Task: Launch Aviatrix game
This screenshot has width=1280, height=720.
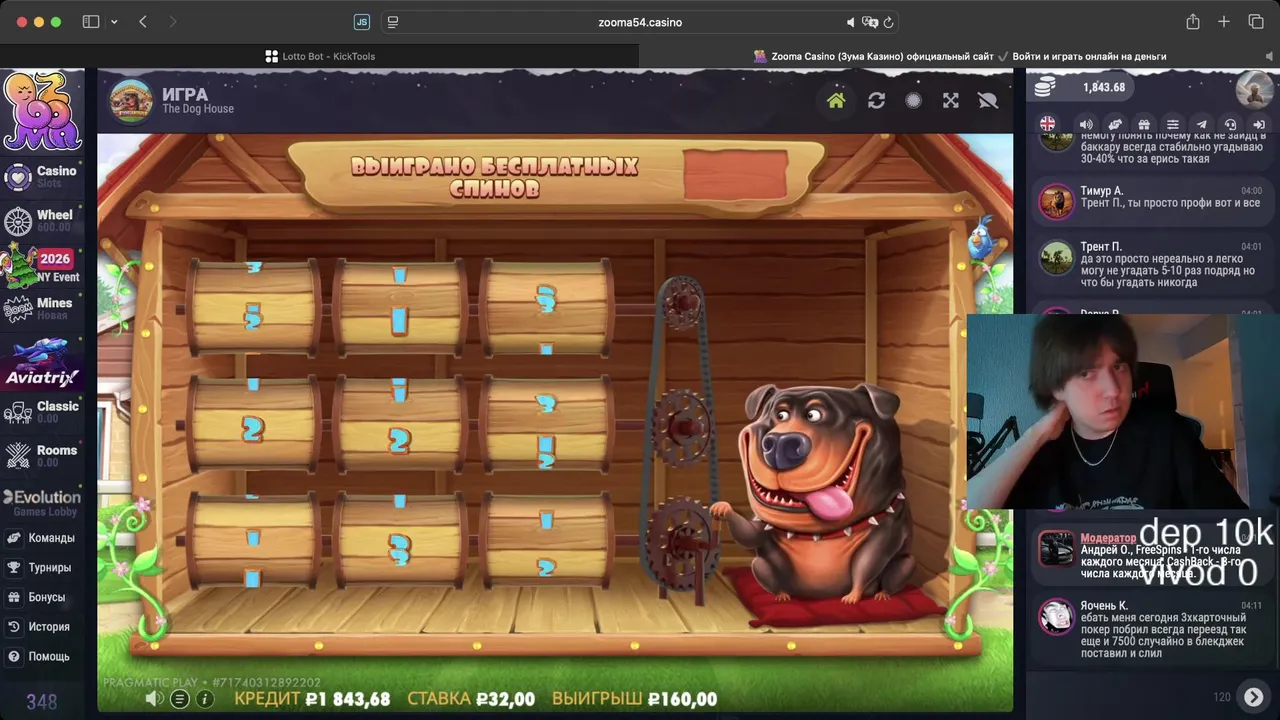Action: [42, 364]
